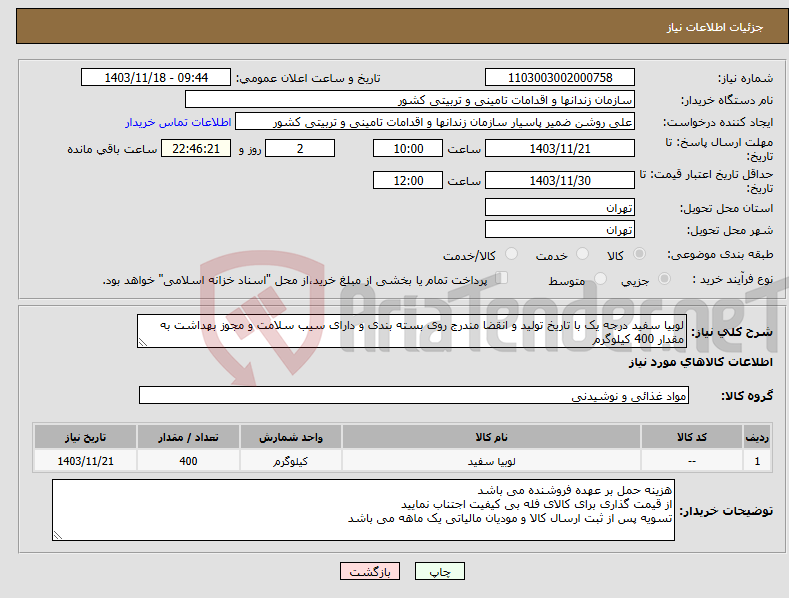Select the خدمت radio button
The width and height of the screenshot is (789, 598).
point(582,254)
